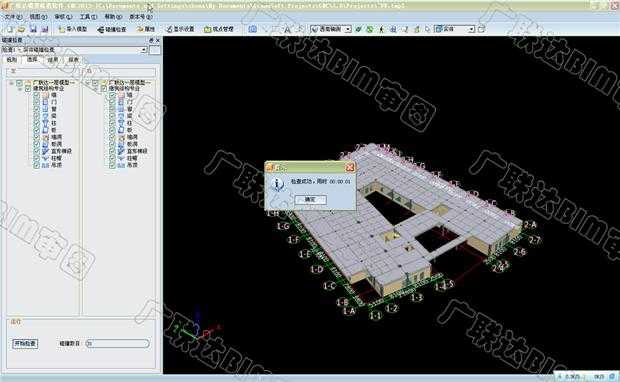The image size is (620, 382).
Task: Collapse the root model node in right tree
Action: point(87,83)
